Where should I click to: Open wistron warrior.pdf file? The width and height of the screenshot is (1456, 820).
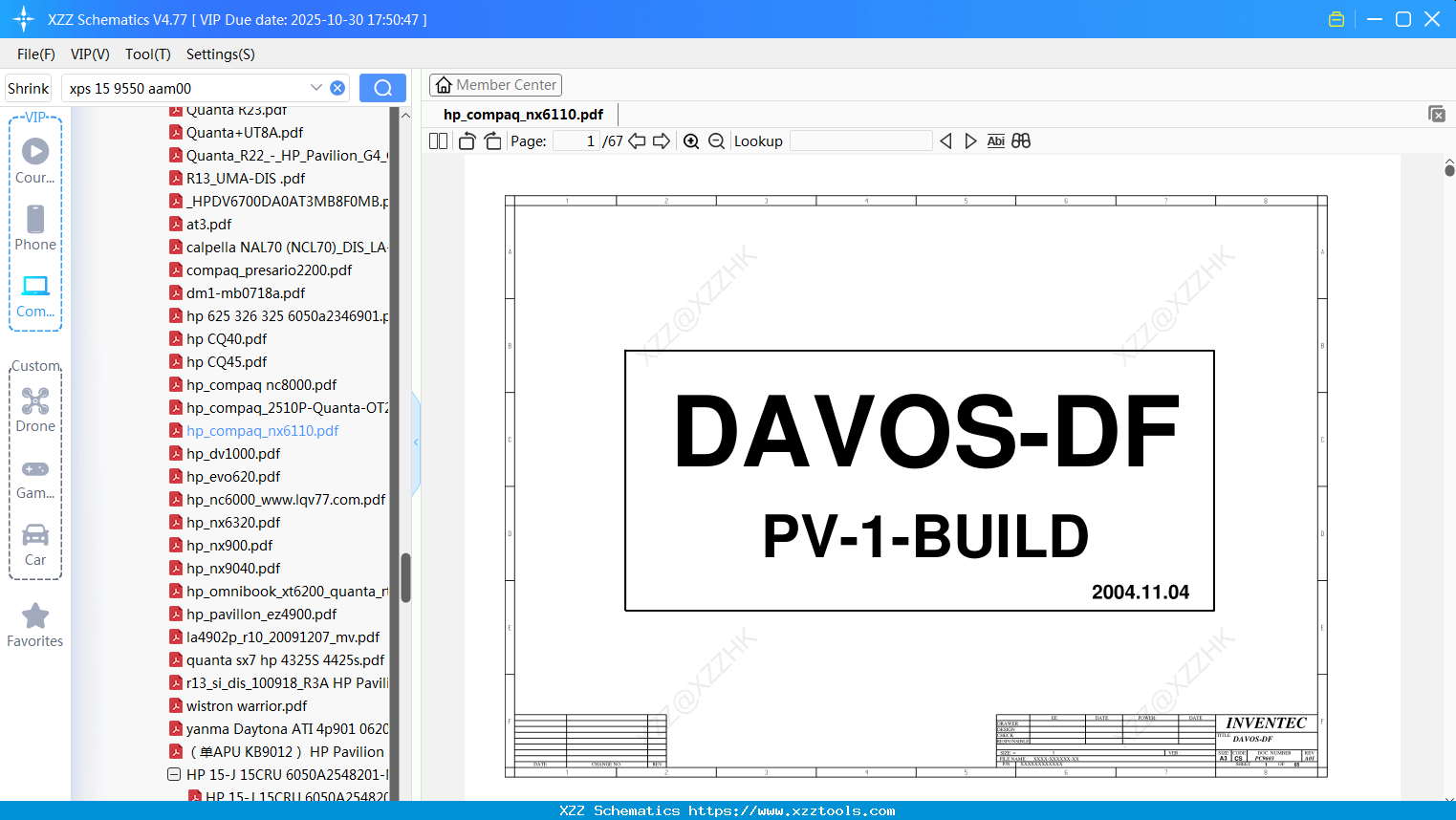click(x=247, y=706)
